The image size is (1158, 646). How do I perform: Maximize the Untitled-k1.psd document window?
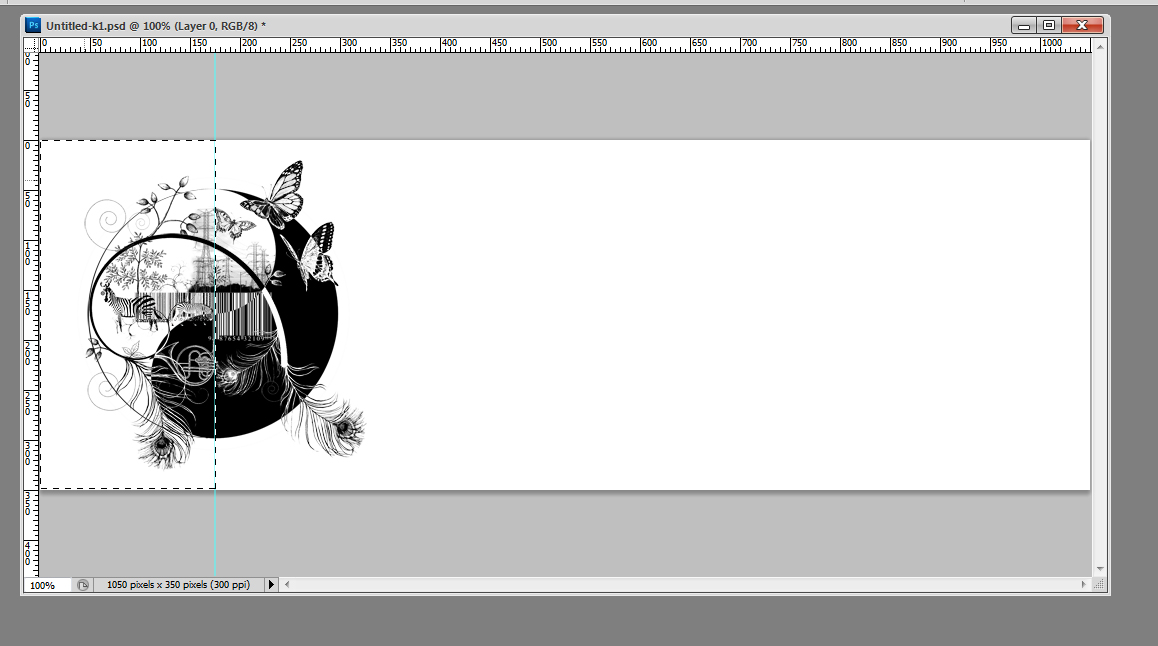1048,25
